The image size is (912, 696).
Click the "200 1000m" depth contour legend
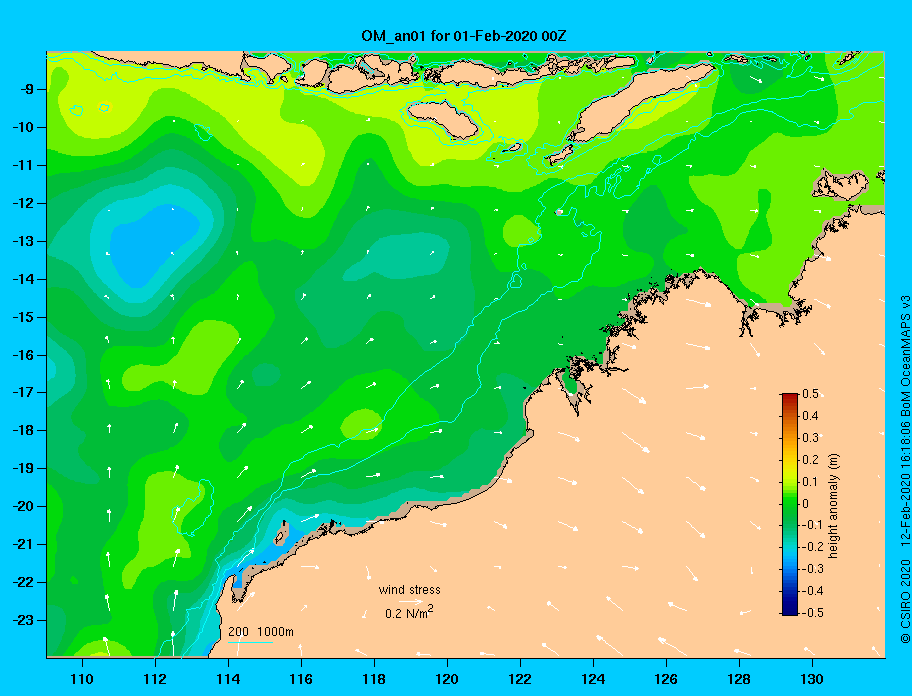click(x=261, y=631)
